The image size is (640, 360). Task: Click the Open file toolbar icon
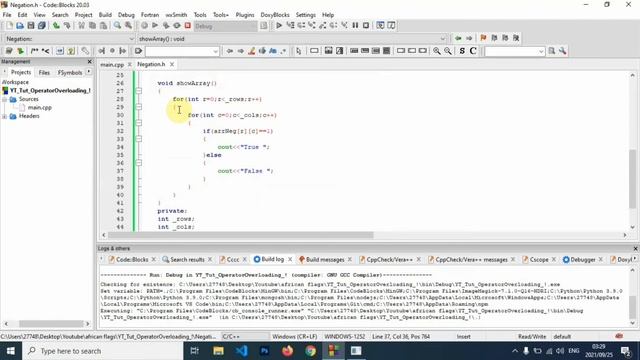tap(20, 26)
